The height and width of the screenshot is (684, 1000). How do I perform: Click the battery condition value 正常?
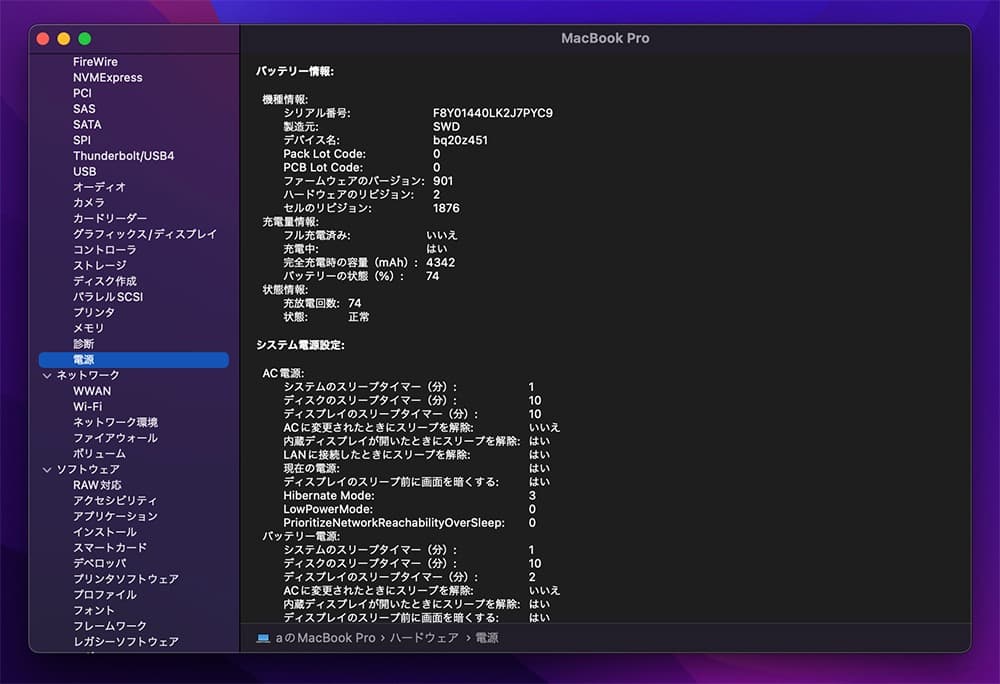358,317
